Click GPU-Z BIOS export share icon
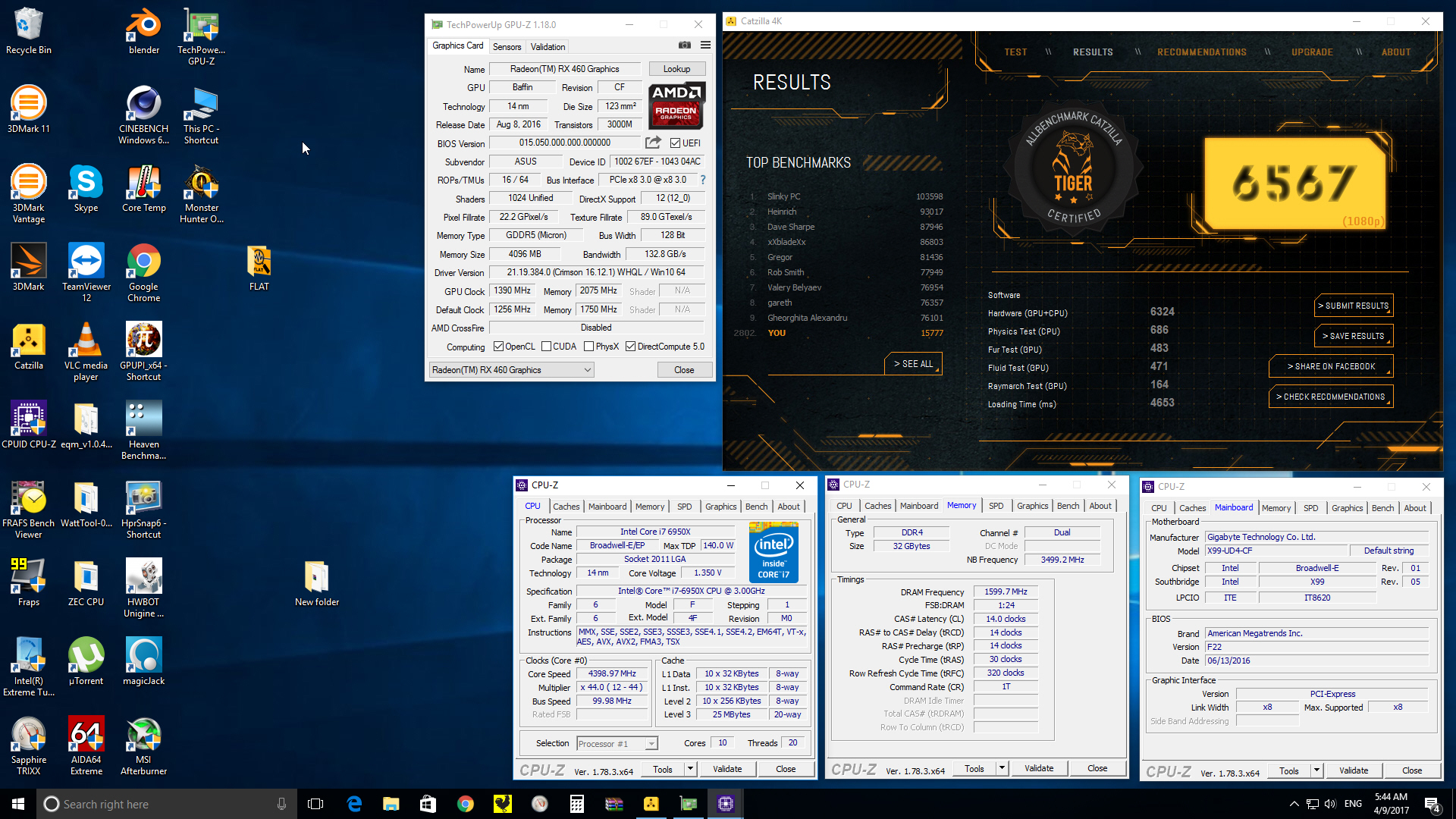The width and height of the screenshot is (1456, 819). pos(653,143)
